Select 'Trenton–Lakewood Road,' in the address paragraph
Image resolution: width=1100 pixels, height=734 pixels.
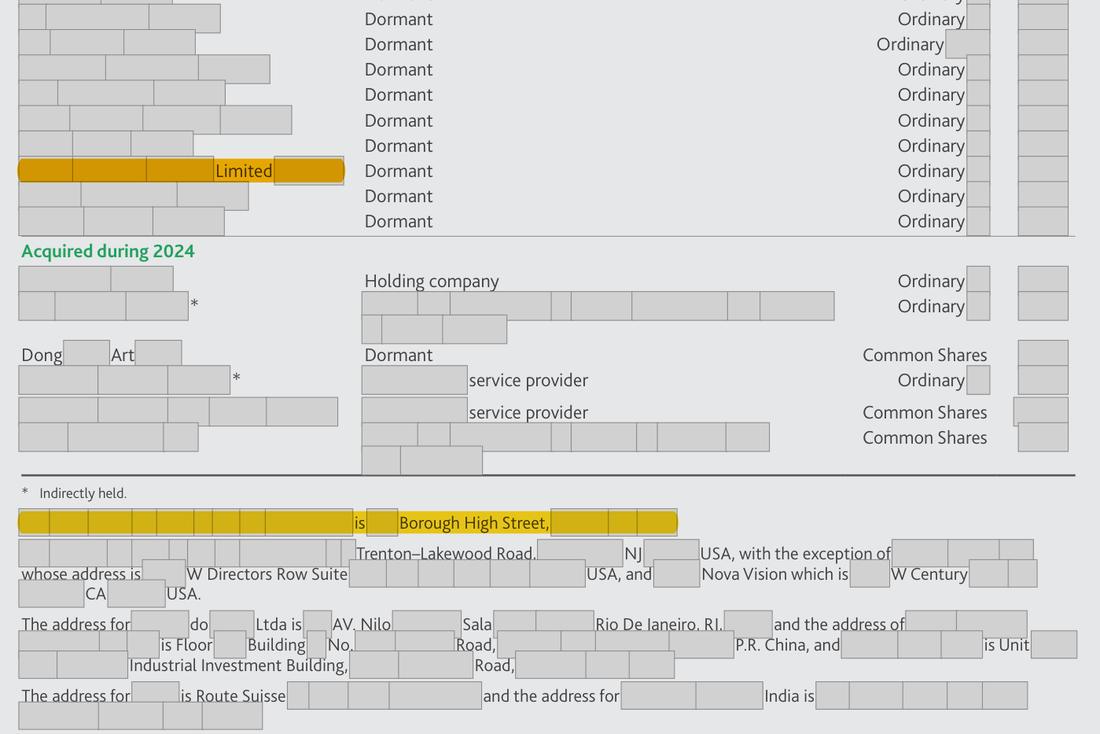click(445, 554)
